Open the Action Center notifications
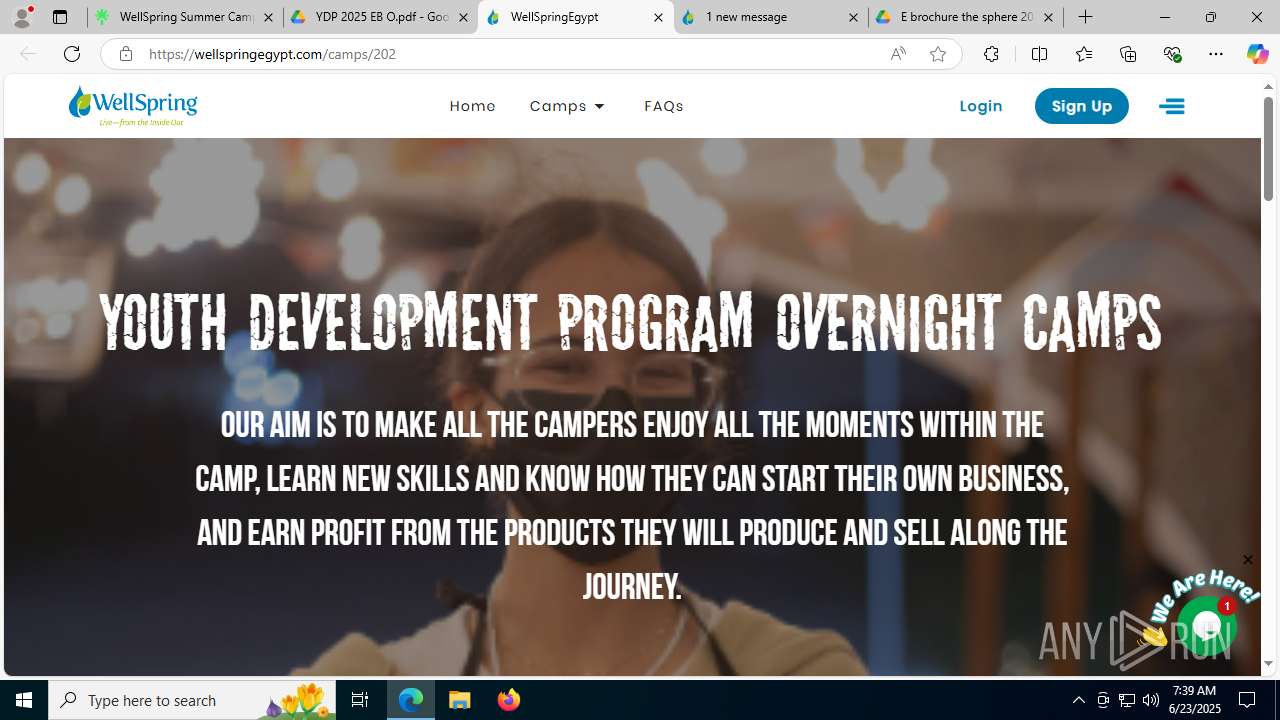Image resolution: width=1280 pixels, height=720 pixels. 1248,700
